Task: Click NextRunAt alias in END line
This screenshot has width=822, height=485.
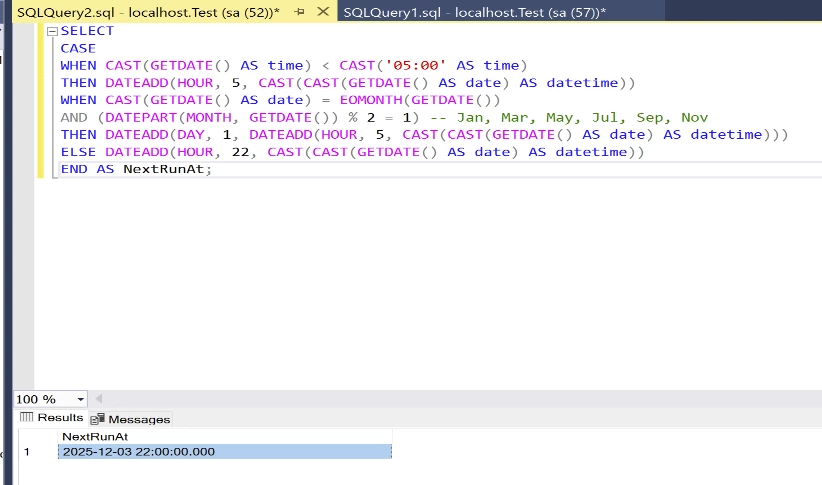Action: (x=163, y=169)
